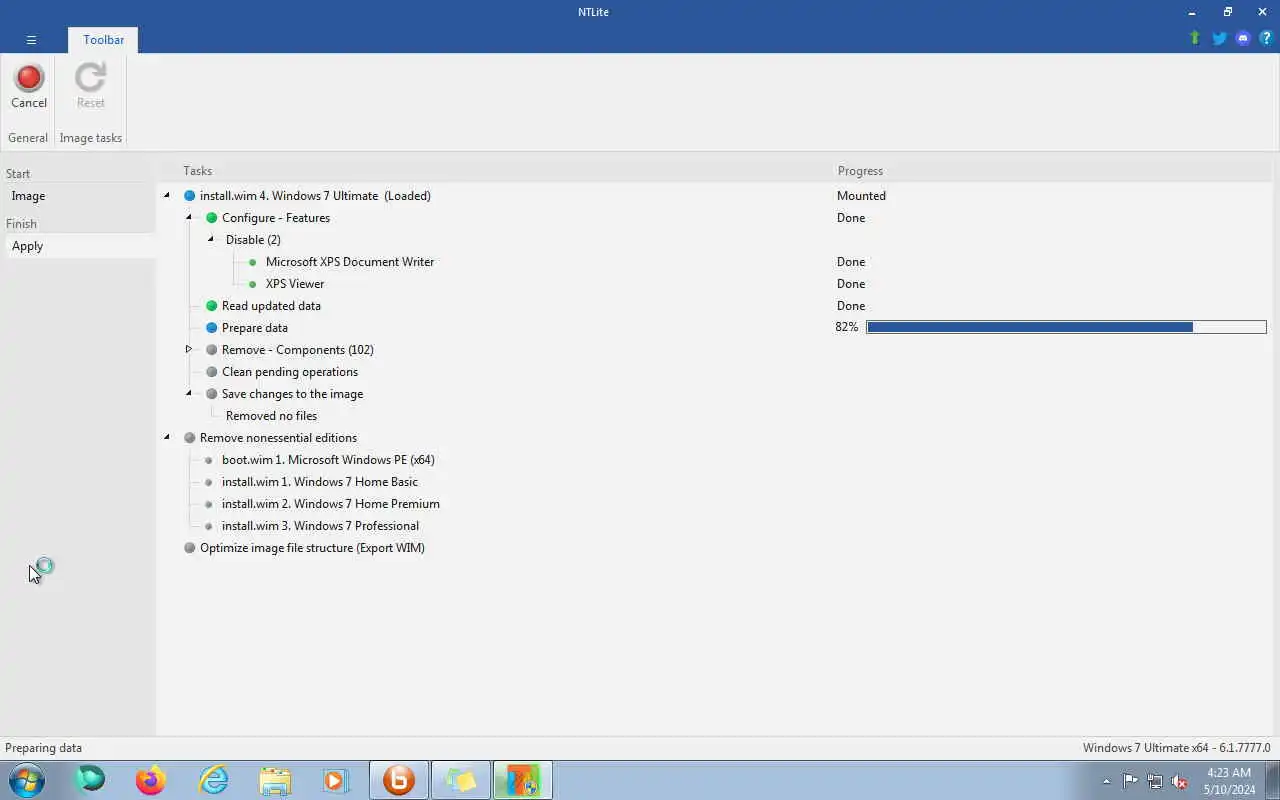This screenshot has width=1280, height=800.
Task: Click grey dot beside Remove - Components
Action: [x=211, y=350]
